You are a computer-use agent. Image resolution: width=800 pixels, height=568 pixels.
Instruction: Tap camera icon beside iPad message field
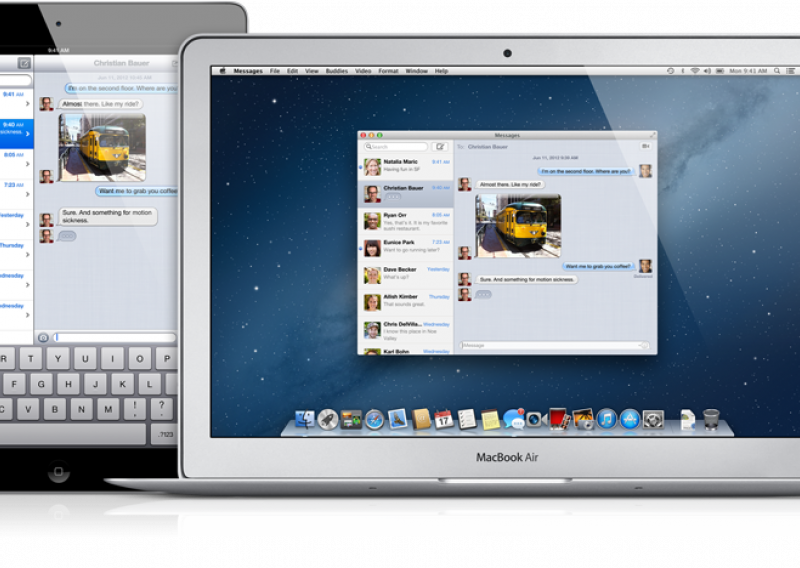pyautogui.click(x=43, y=337)
